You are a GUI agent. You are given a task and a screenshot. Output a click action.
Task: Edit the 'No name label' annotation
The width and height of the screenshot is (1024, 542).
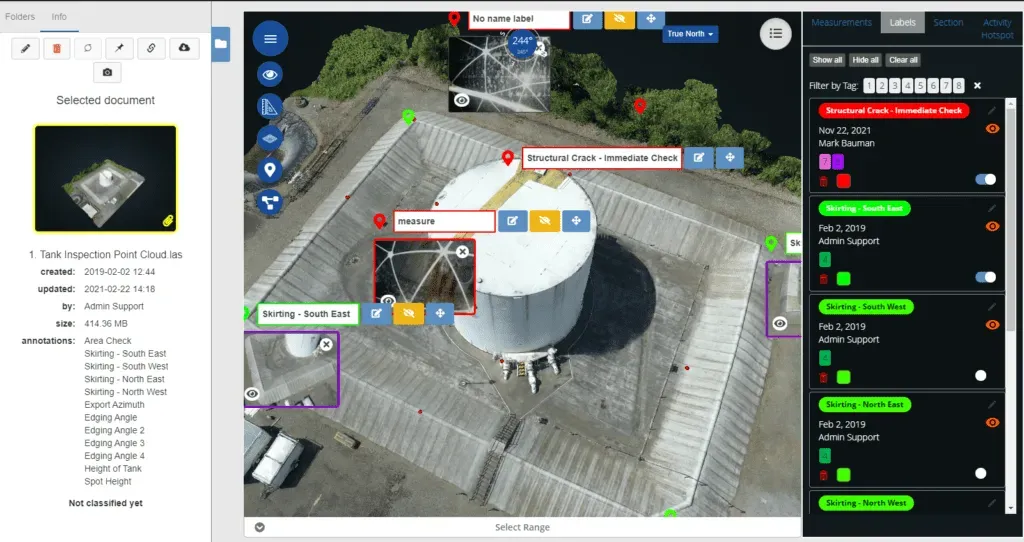click(x=587, y=19)
